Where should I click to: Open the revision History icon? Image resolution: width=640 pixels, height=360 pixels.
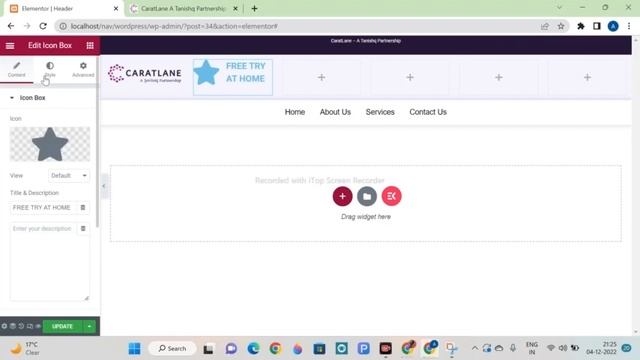(x=21, y=327)
